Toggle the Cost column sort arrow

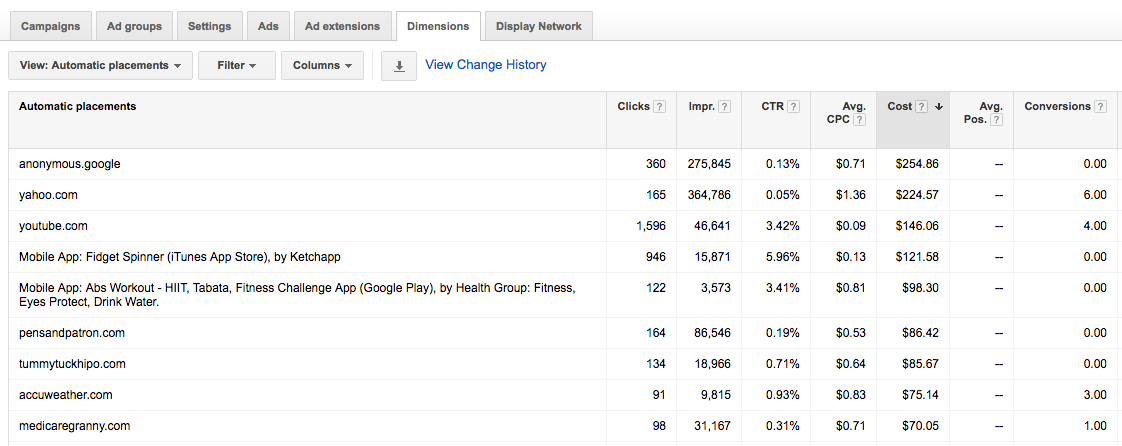pos(939,107)
